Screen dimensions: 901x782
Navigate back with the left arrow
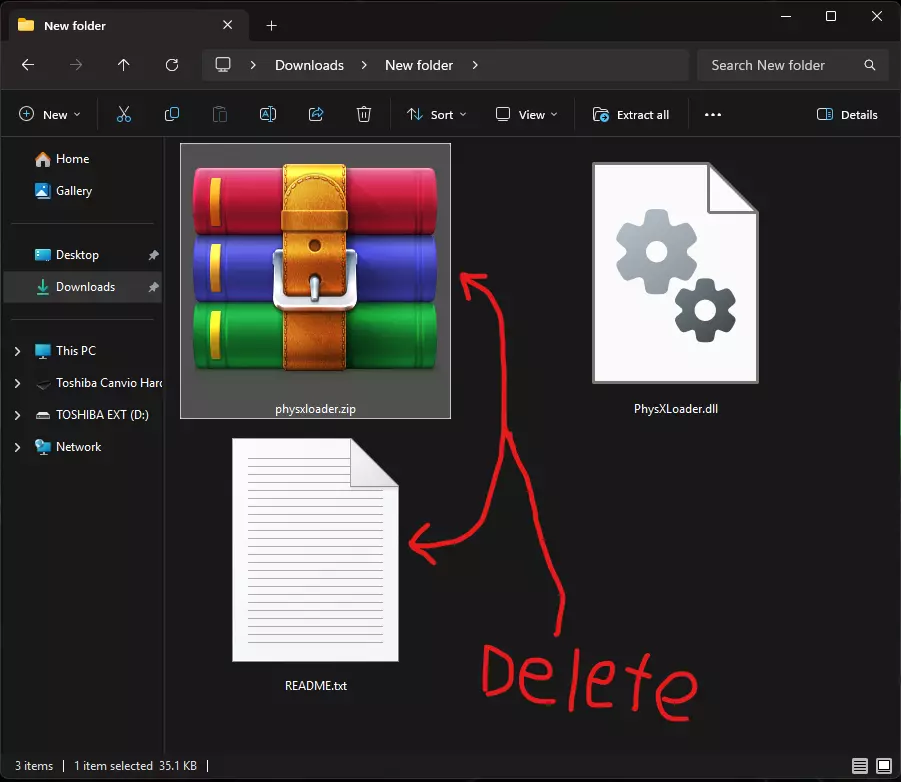28,65
